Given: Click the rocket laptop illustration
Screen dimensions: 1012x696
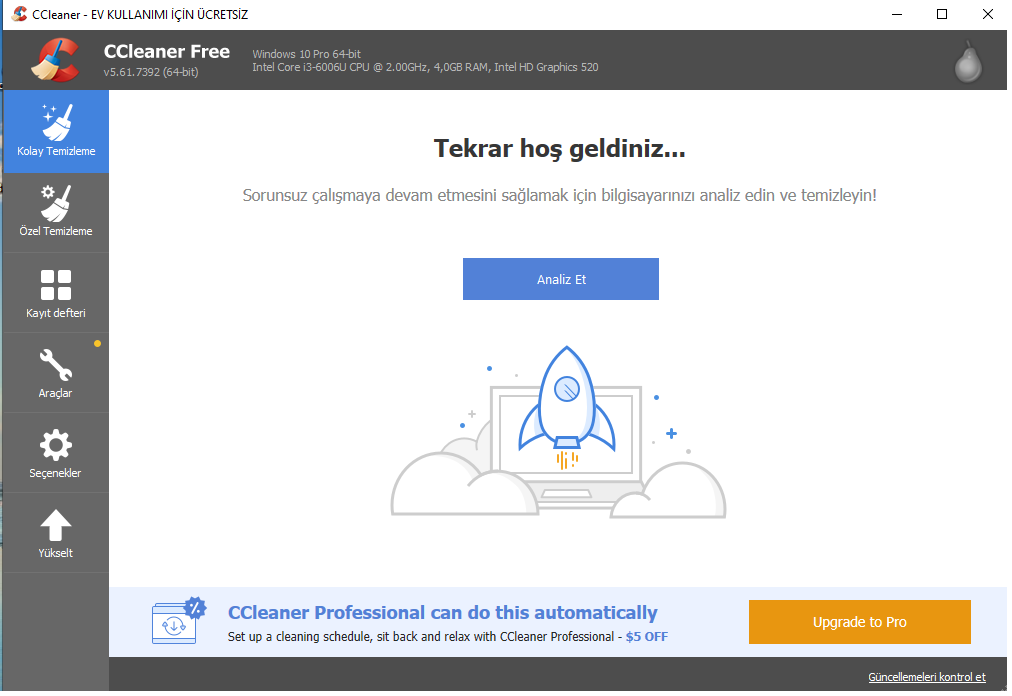Looking at the screenshot, I should (559, 431).
